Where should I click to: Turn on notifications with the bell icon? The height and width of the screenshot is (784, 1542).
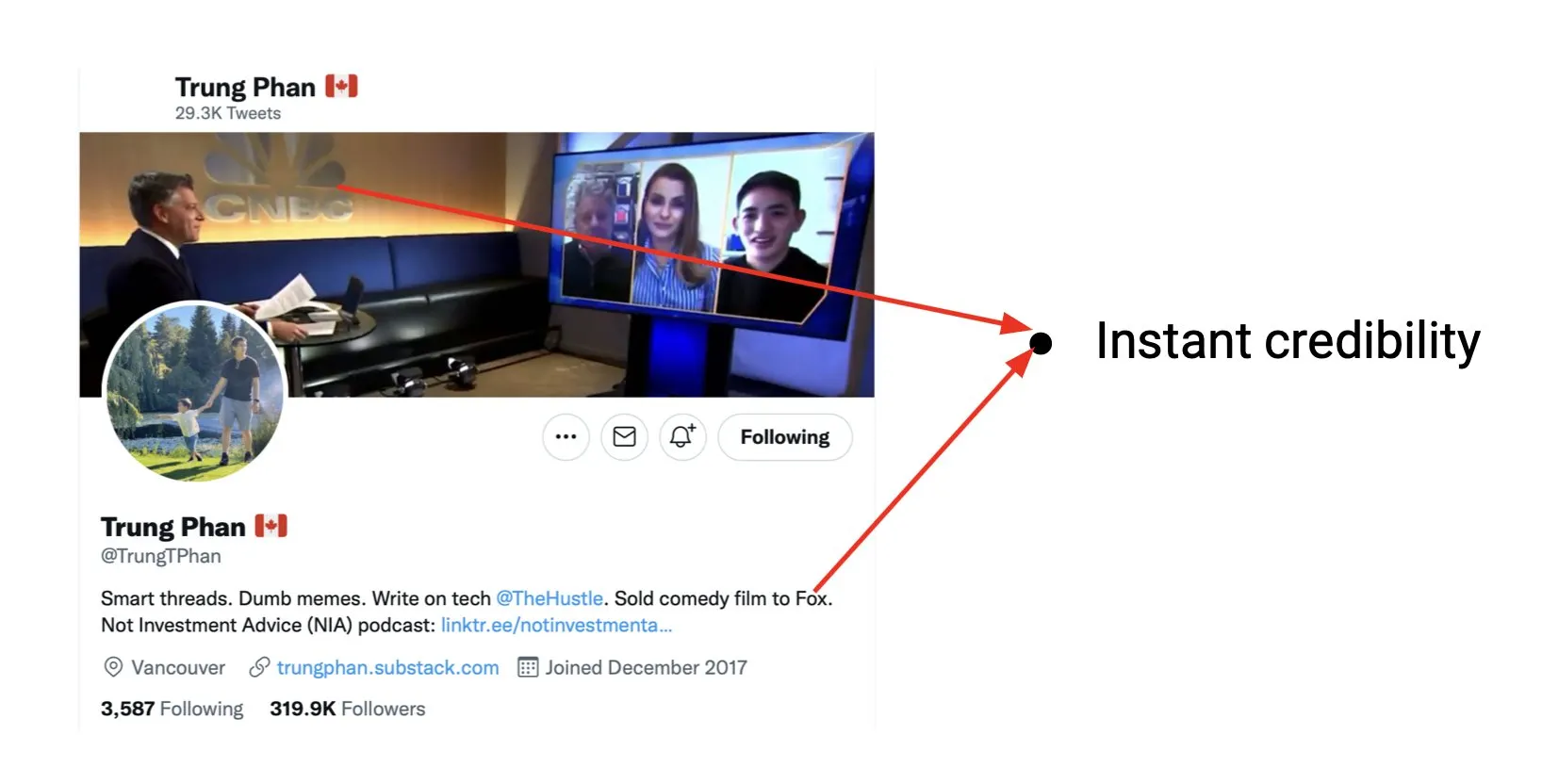(682, 437)
